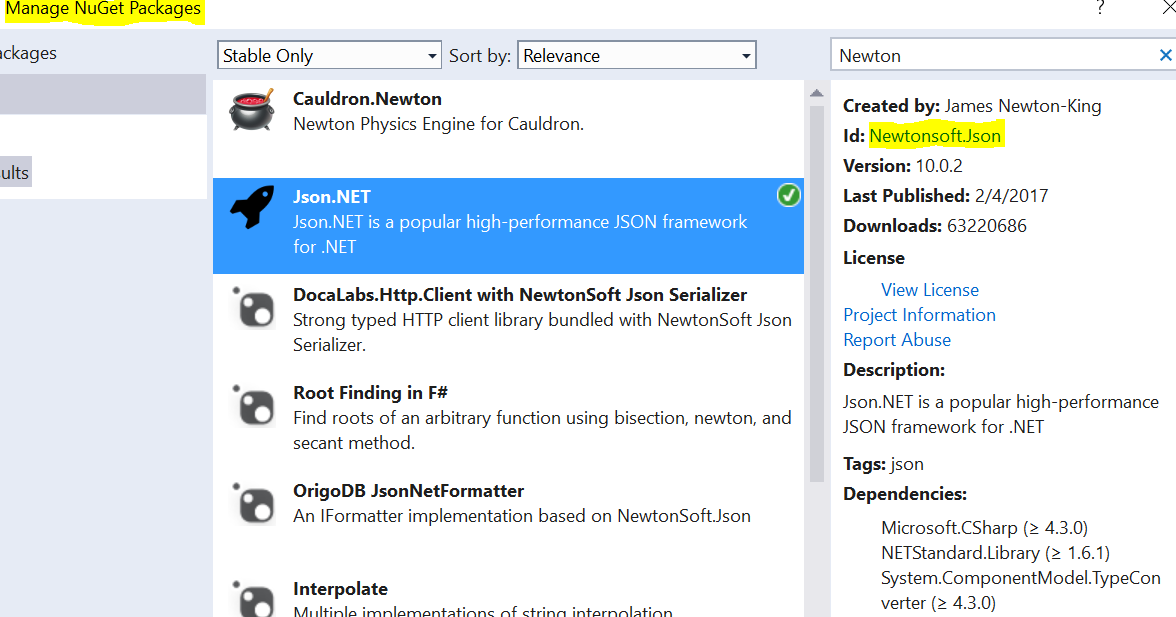This screenshot has height=617, width=1176.
Task: Click the Report Abuse link
Action: pyautogui.click(x=896, y=339)
